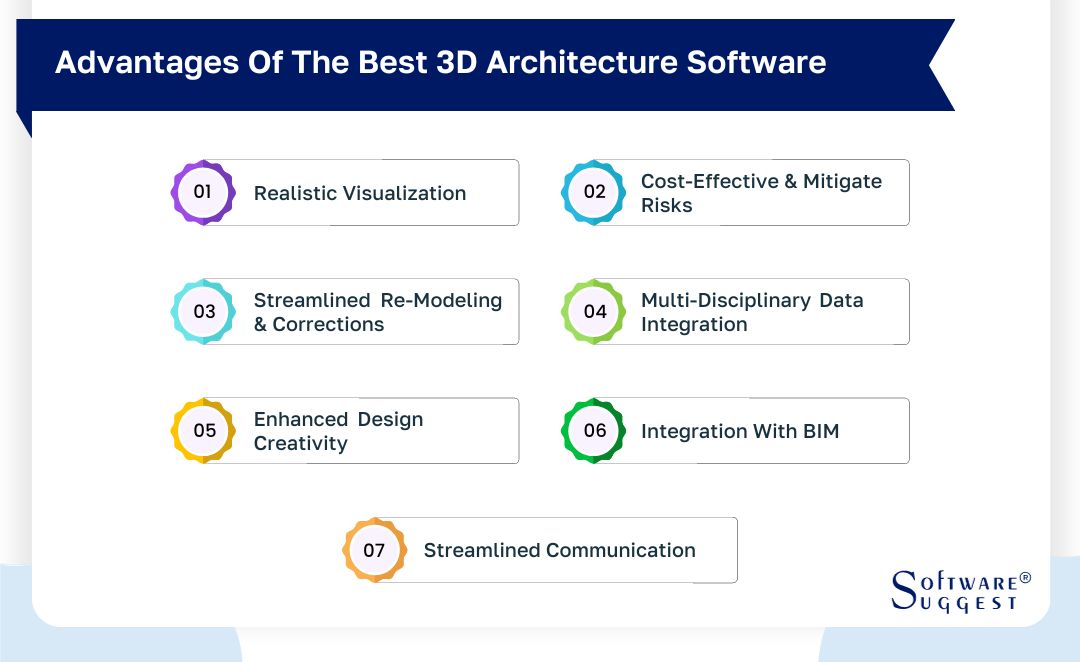The image size is (1080, 662).
Task: Expand Streamlined Re-Modeling & Corrections entry
Action: [378, 311]
